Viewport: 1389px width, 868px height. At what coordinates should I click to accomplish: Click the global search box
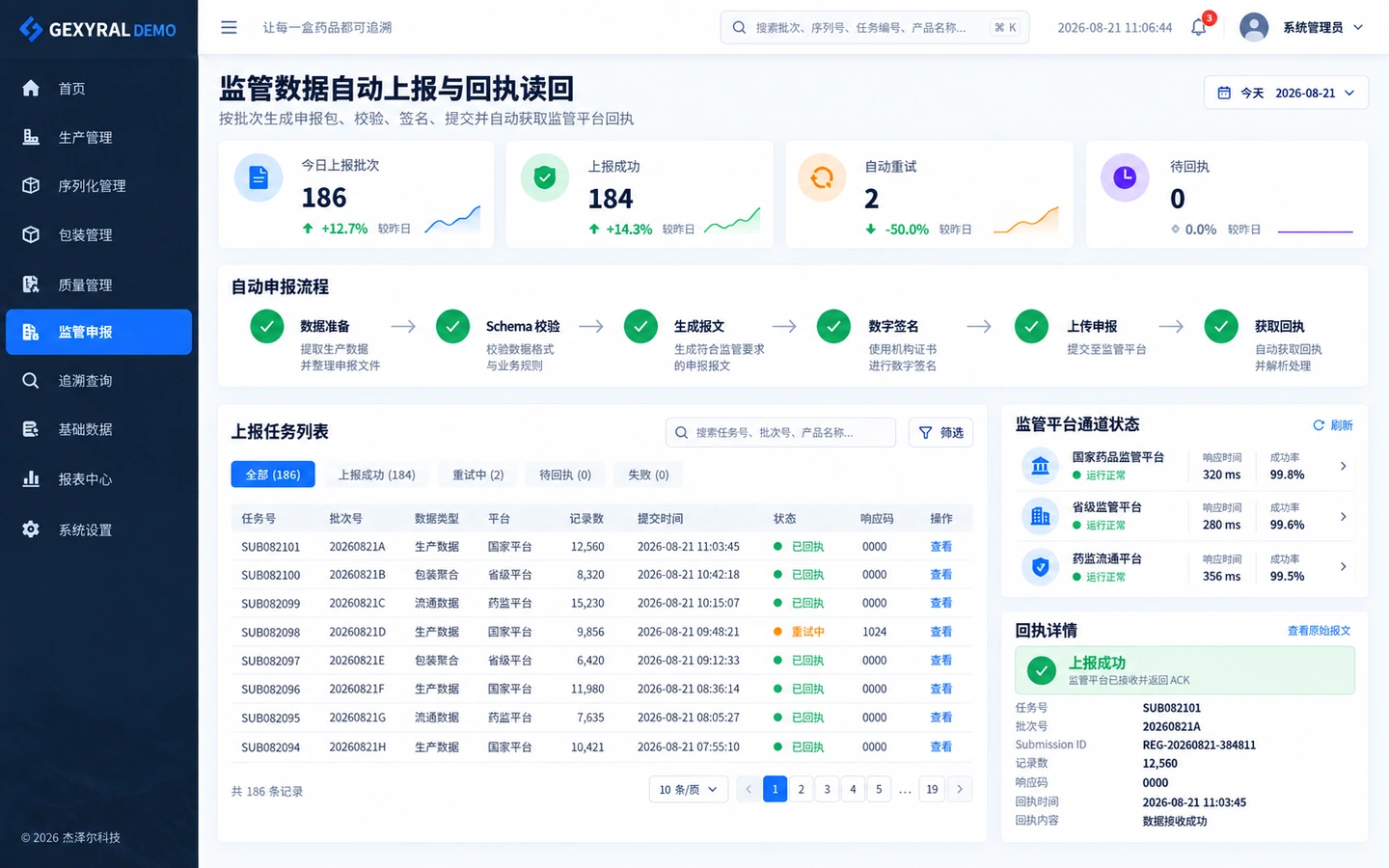874,27
